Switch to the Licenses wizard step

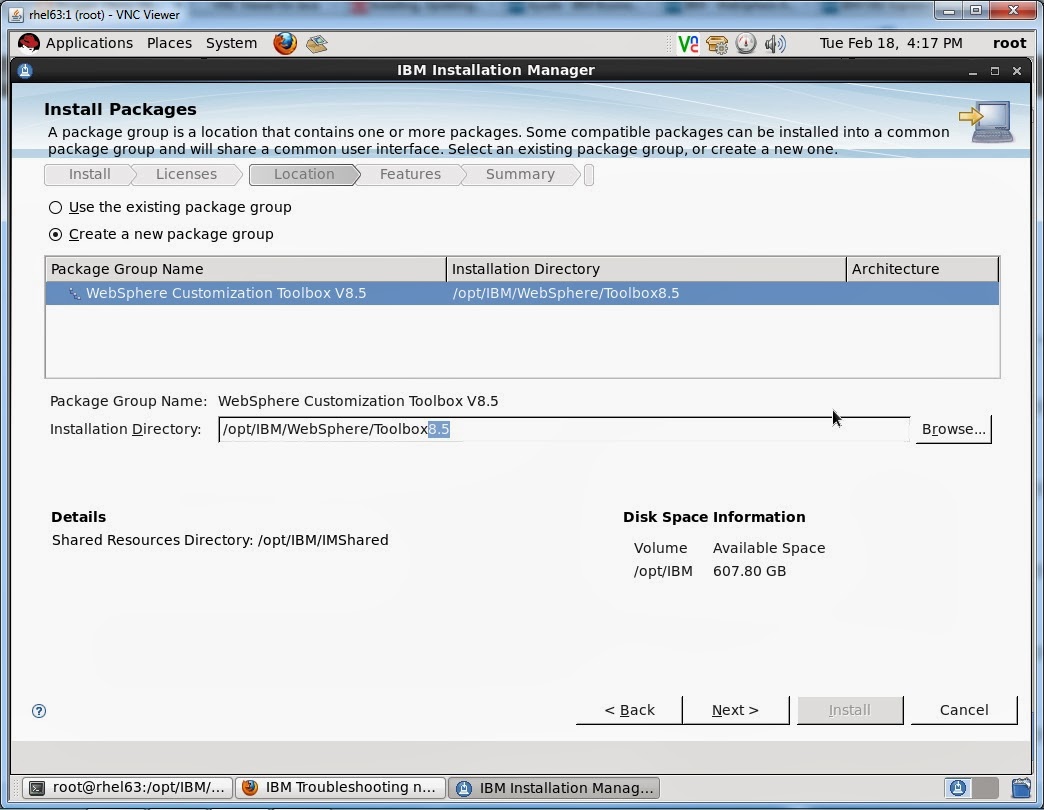(x=186, y=174)
